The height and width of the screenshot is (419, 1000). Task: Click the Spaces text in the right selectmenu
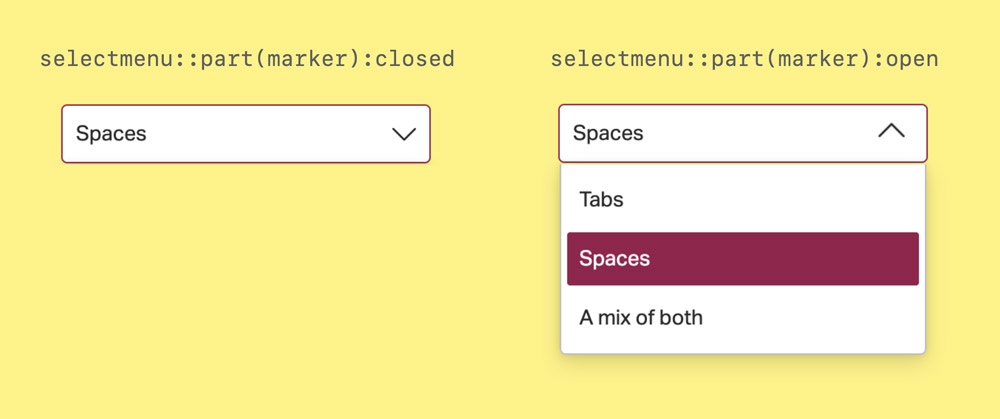[608, 133]
